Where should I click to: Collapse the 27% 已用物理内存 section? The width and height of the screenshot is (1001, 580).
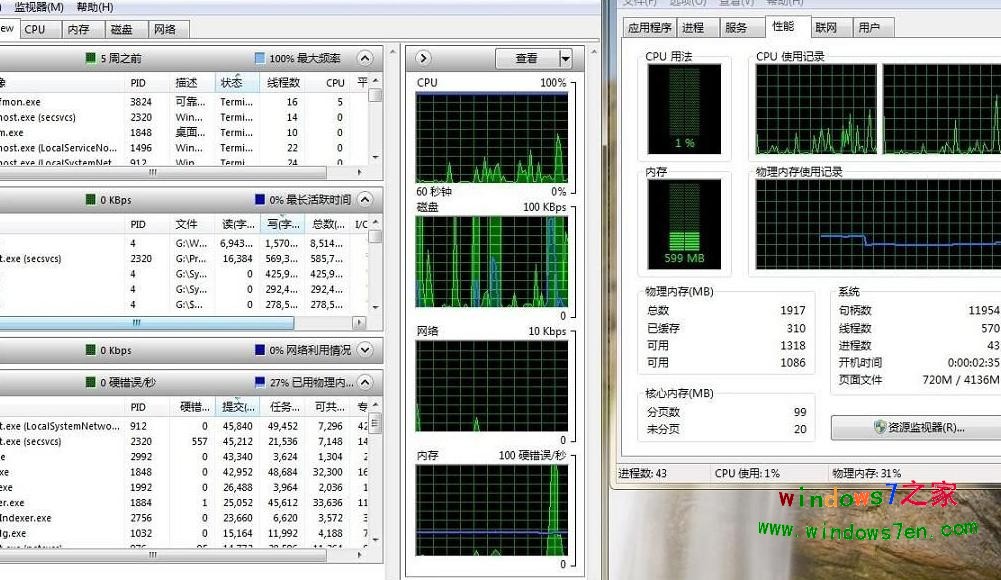click(365, 381)
